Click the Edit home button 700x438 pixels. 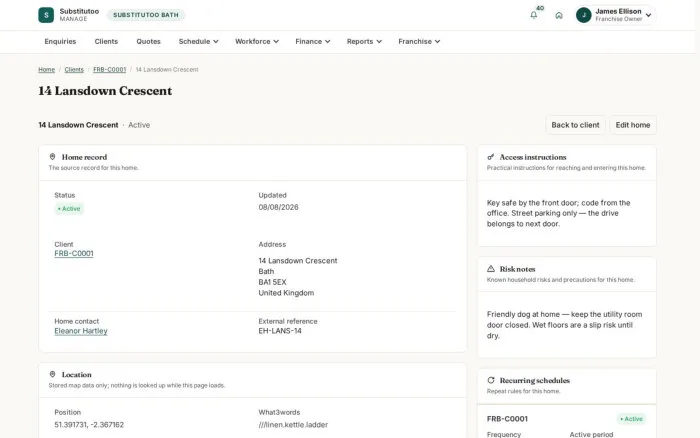point(633,125)
